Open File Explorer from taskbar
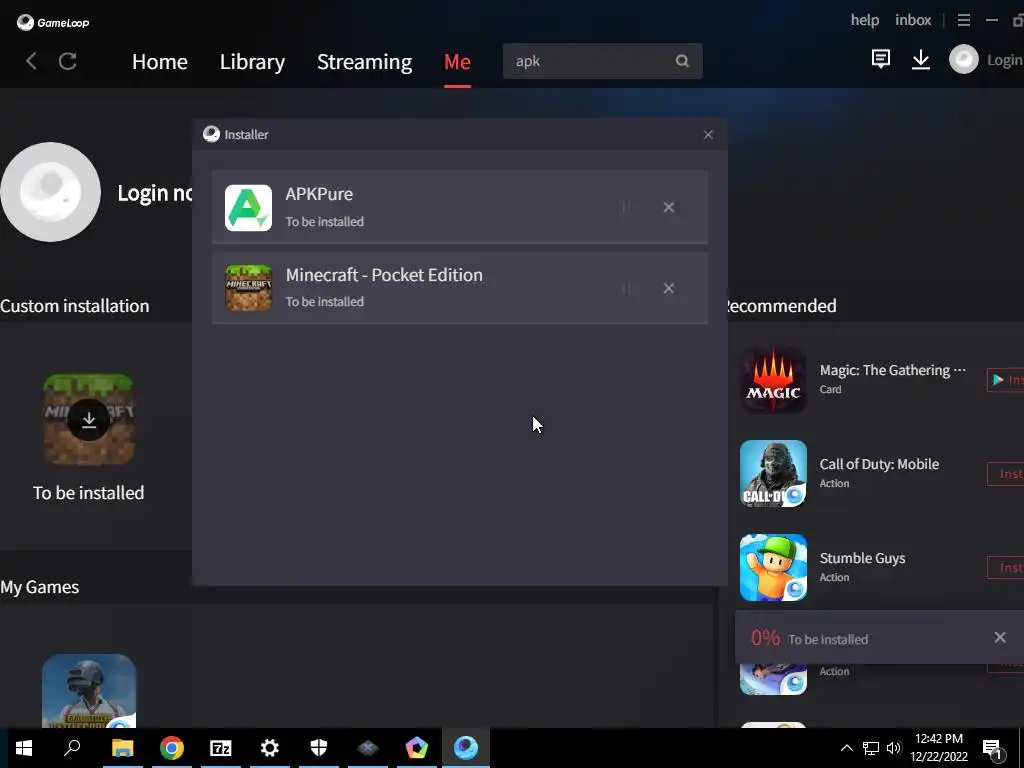This screenshot has width=1024, height=768. [x=122, y=748]
